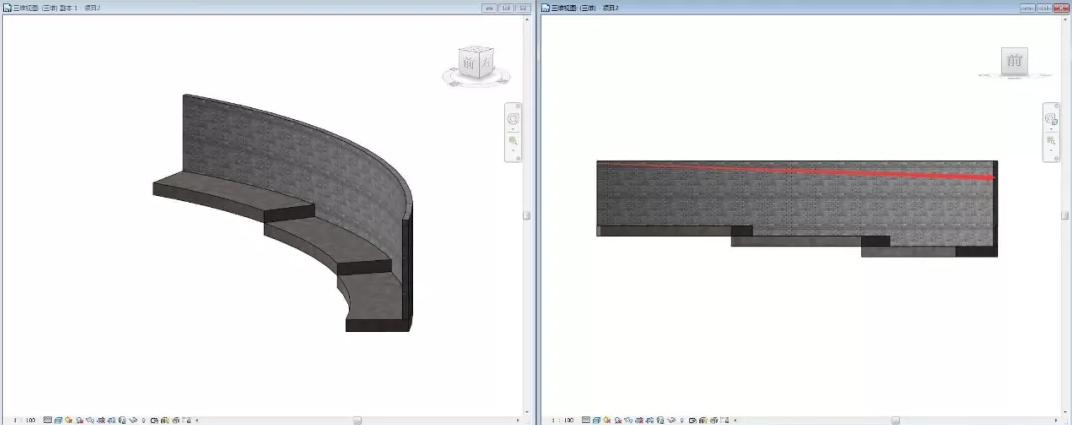The width and height of the screenshot is (1072, 425).
Task: Click the 右 face on left ViewCube
Action: pyautogui.click(x=485, y=62)
